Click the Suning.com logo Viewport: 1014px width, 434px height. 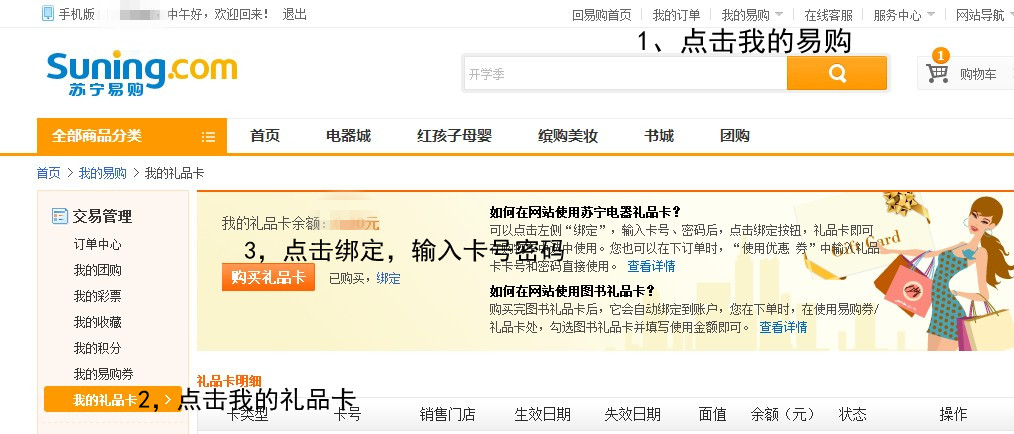(x=142, y=72)
